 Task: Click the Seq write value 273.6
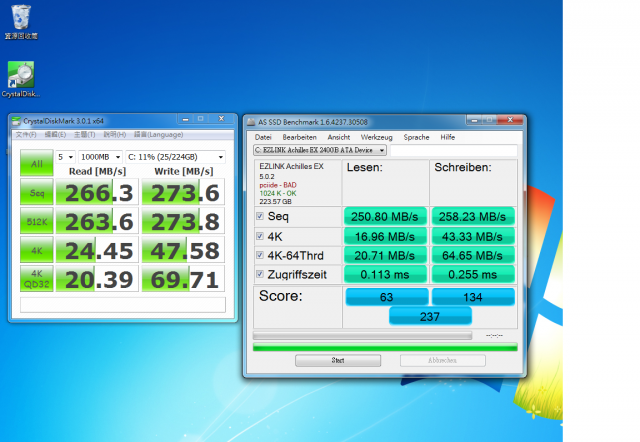pyautogui.click(x=183, y=192)
